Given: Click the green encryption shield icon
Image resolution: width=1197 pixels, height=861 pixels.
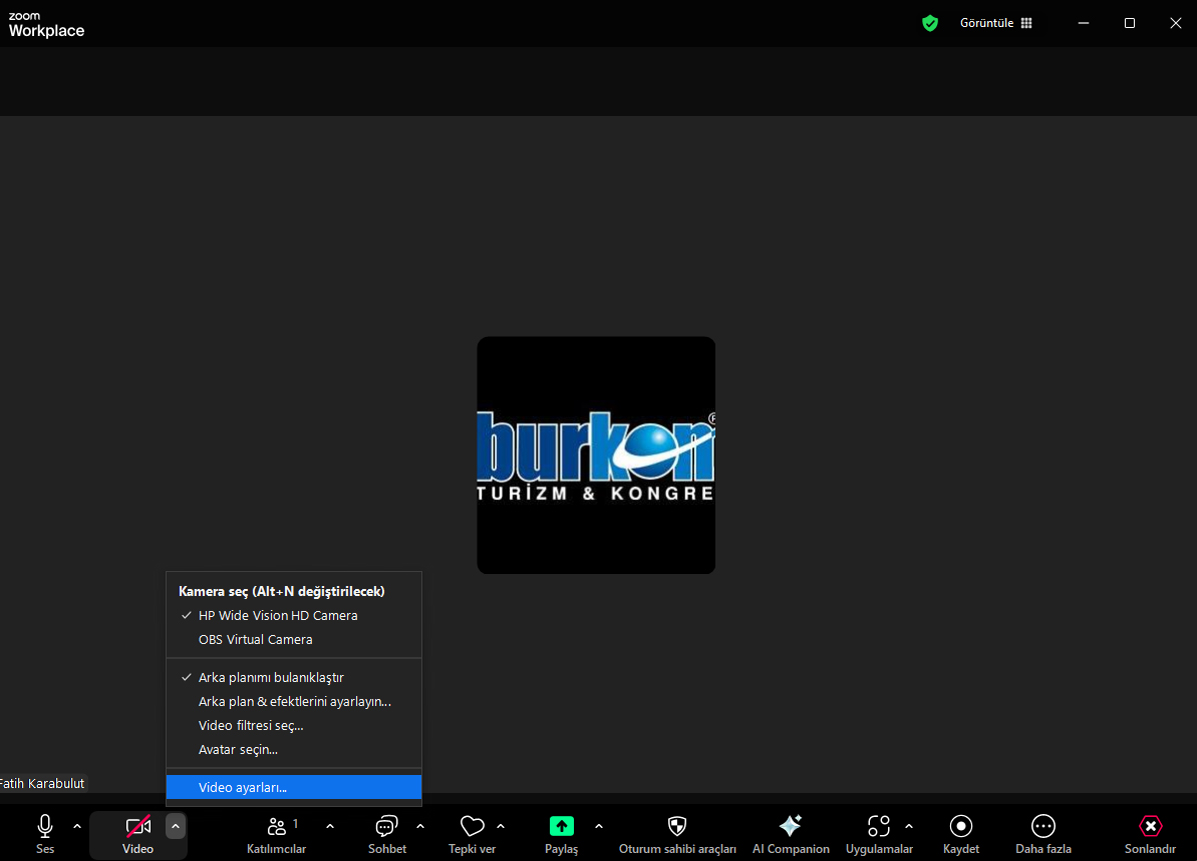Looking at the screenshot, I should 930,23.
